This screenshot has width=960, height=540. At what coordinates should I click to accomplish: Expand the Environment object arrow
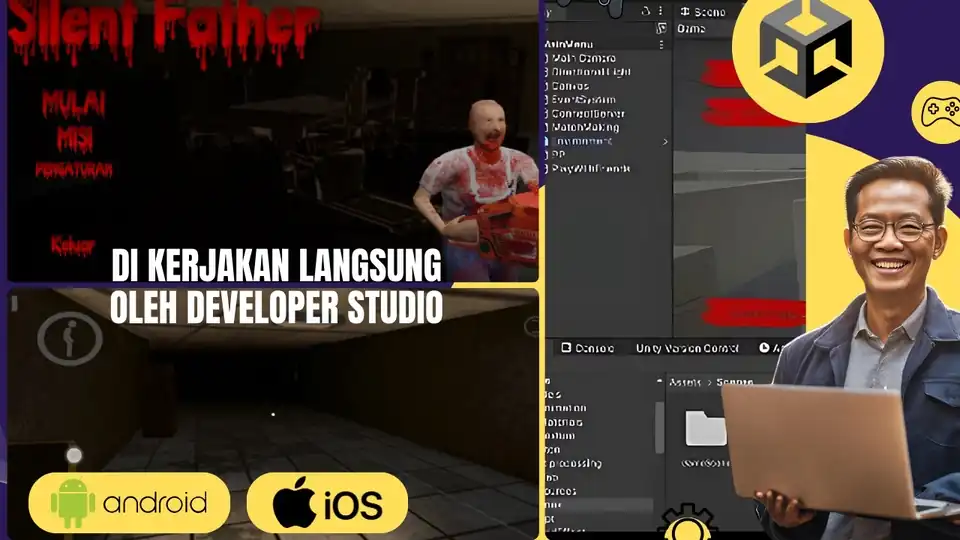[666, 141]
